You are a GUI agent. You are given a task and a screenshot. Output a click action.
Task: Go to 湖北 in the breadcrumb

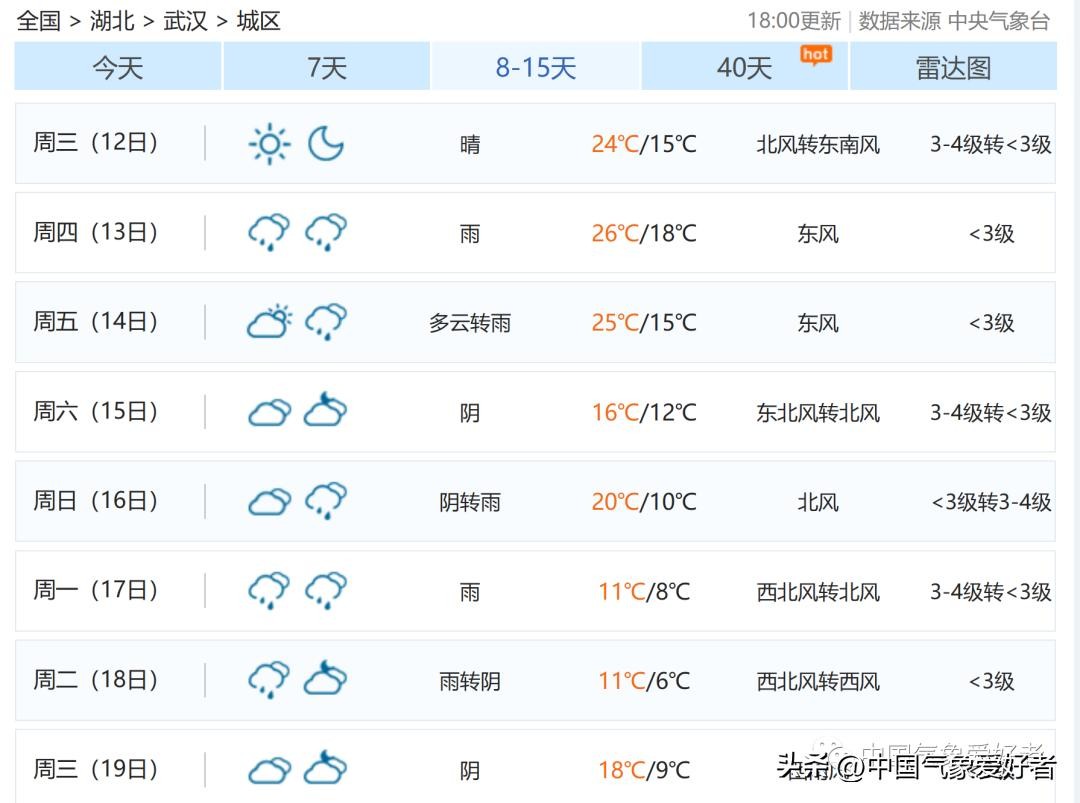pyautogui.click(x=112, y=21)
